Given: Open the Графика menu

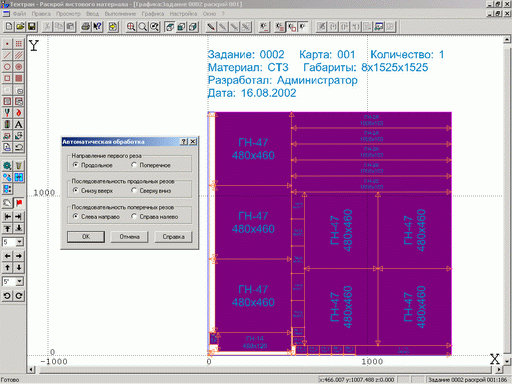Looking at the screenshot, I should [153, 14].
